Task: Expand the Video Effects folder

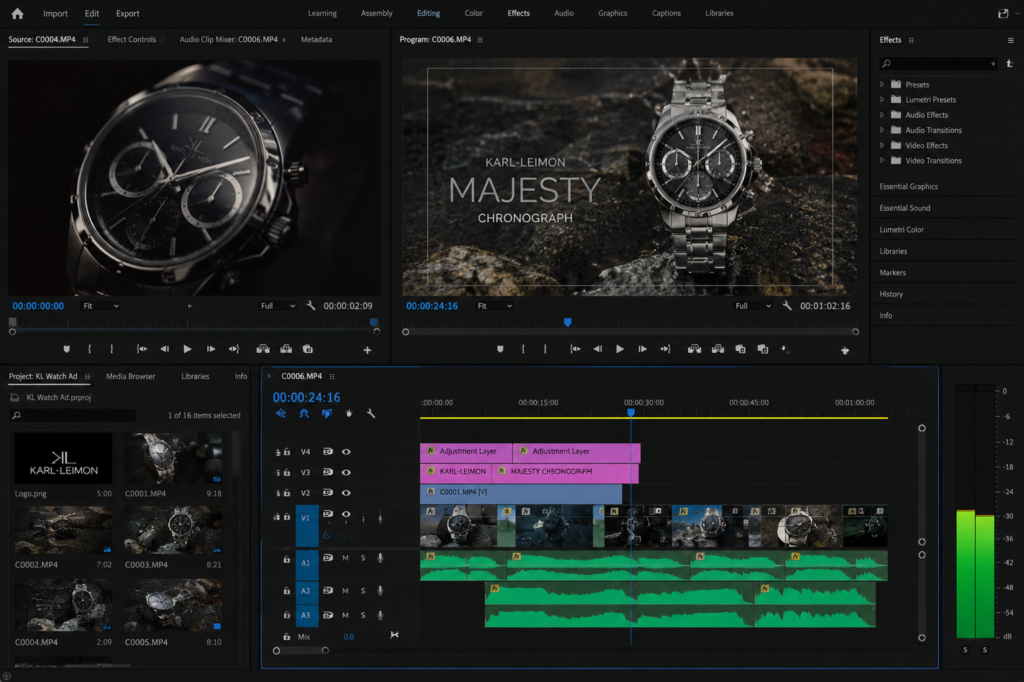Action: point(882,145)
